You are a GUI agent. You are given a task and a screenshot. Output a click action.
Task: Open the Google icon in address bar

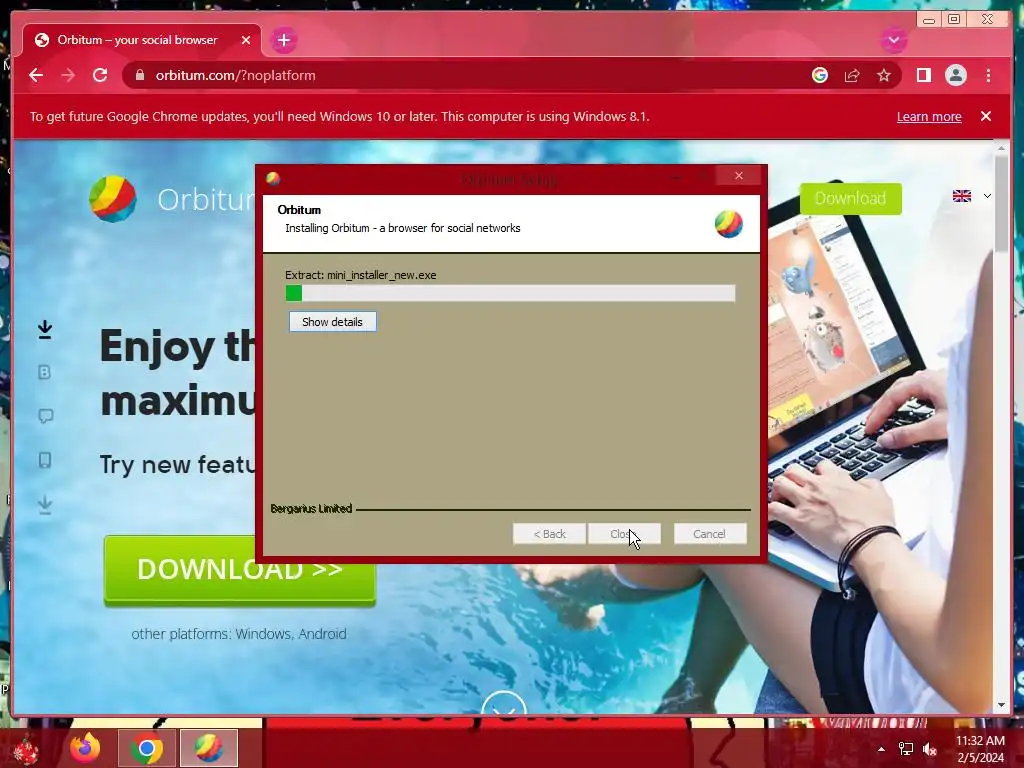(x=820, y=75)
